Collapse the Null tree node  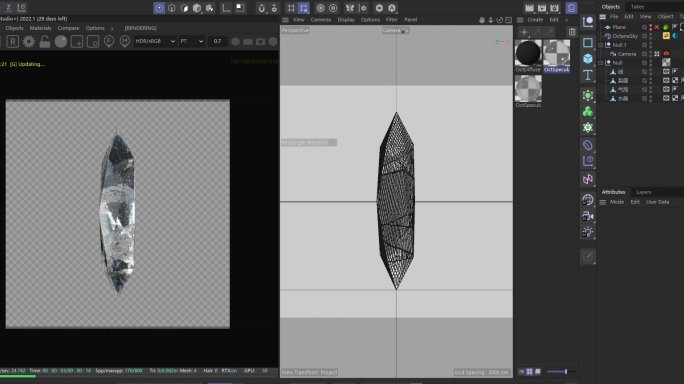click(601, 63)
